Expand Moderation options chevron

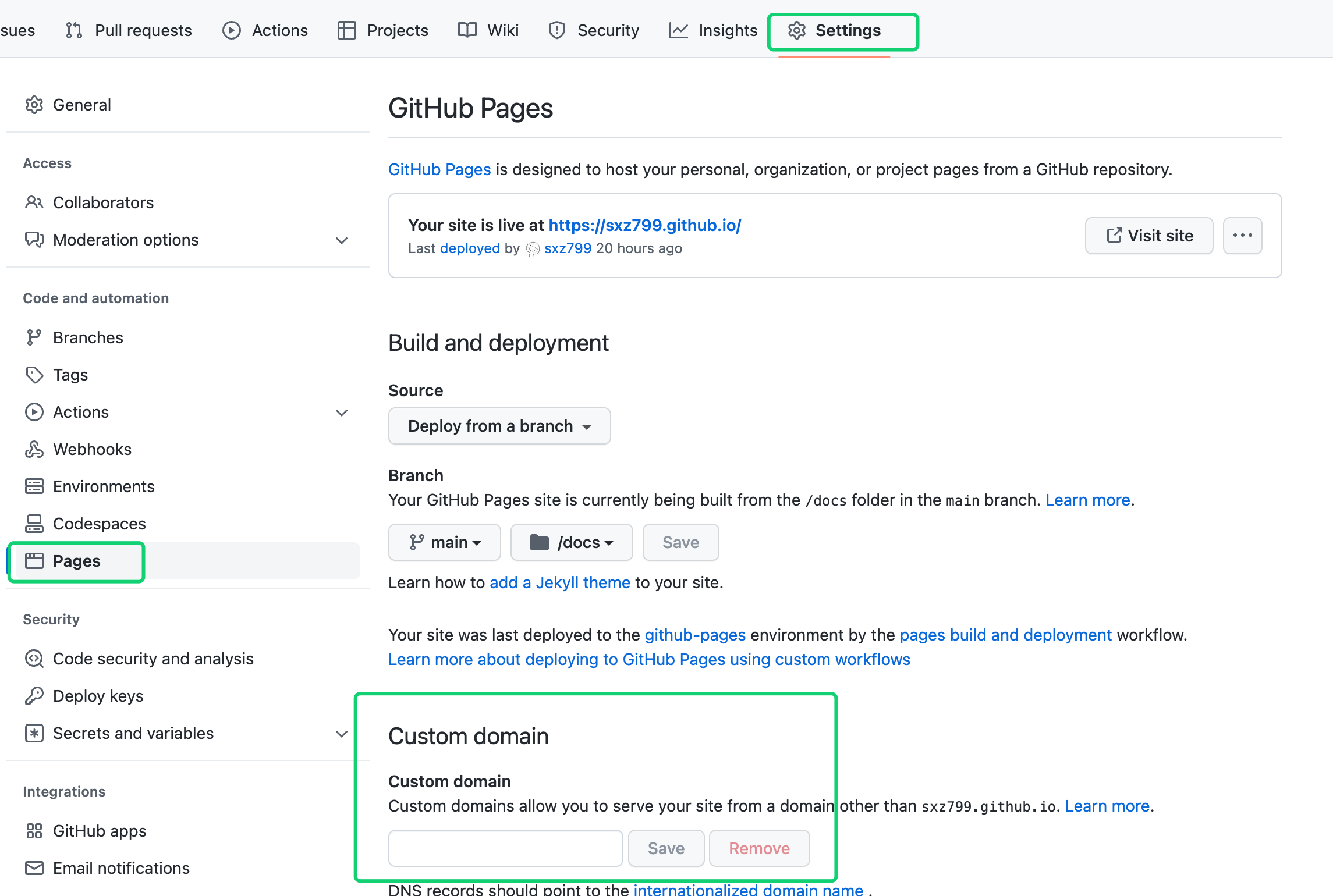(x=342, y=240)
